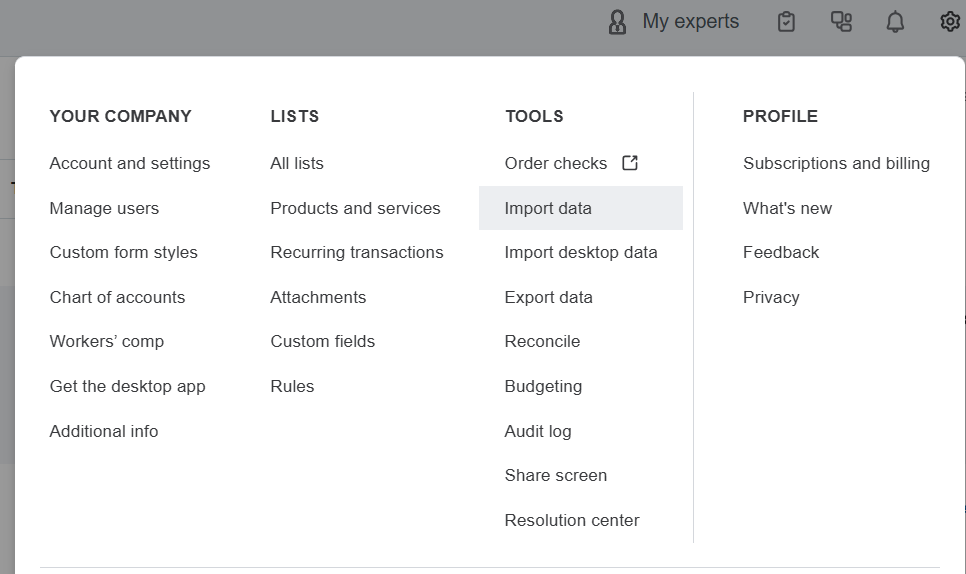Image resolution: width=966 pixels, height=574 pixels.
Task: Click the external link icon beside Order checks
Action: pos(630,163)
